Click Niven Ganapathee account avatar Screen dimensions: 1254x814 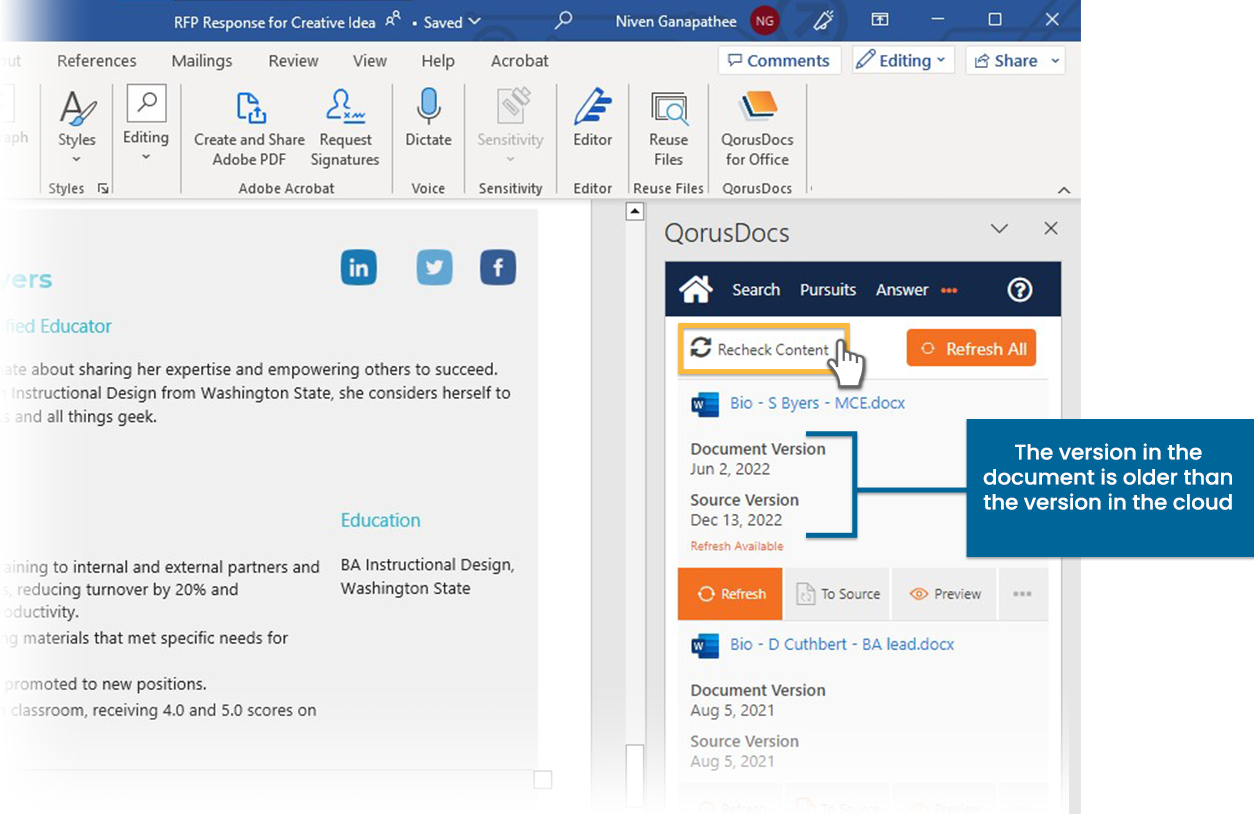click(x=765, y=21)
